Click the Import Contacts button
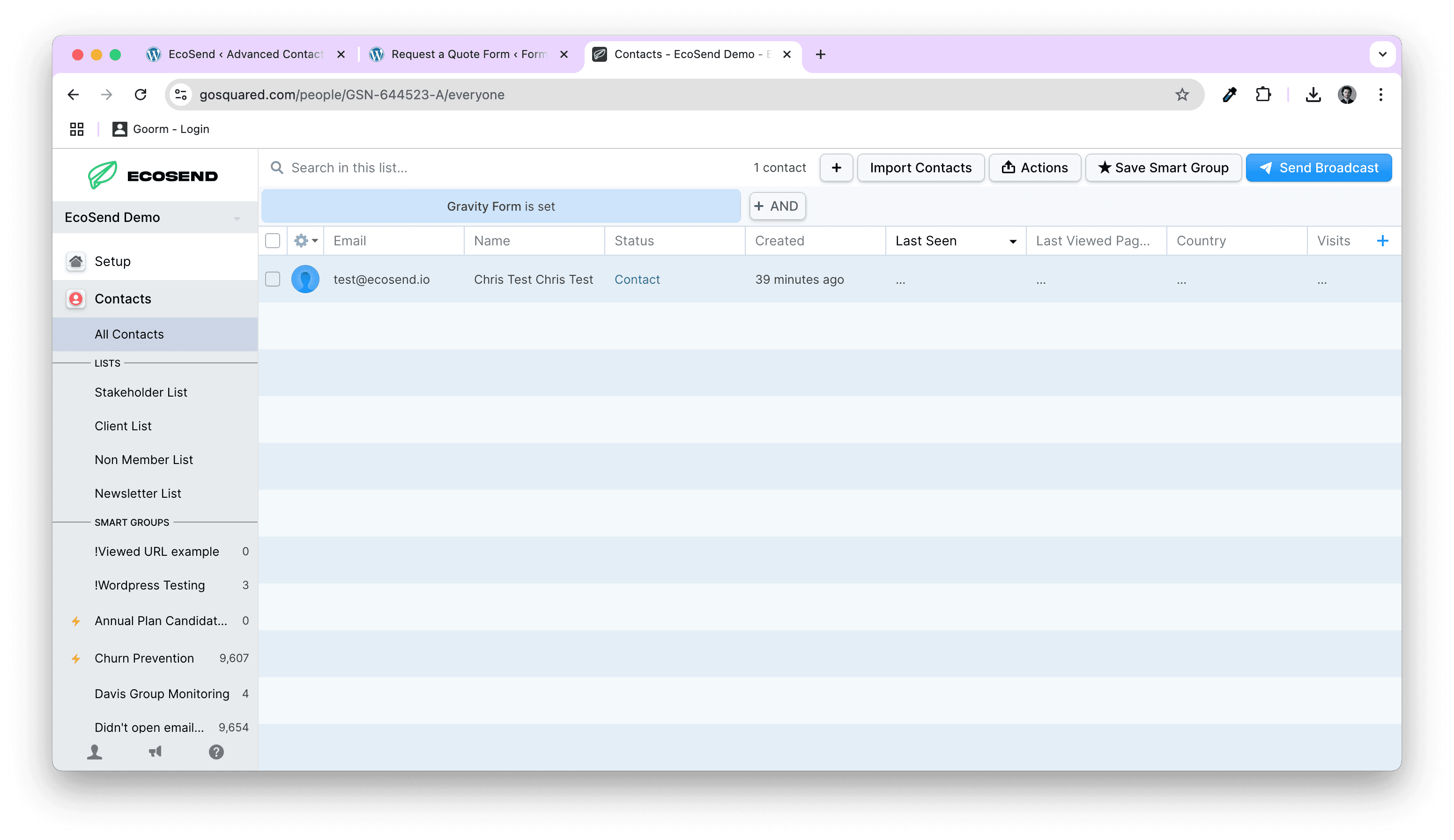This screenshot has width=1454, height=840. tap(921, 168)
